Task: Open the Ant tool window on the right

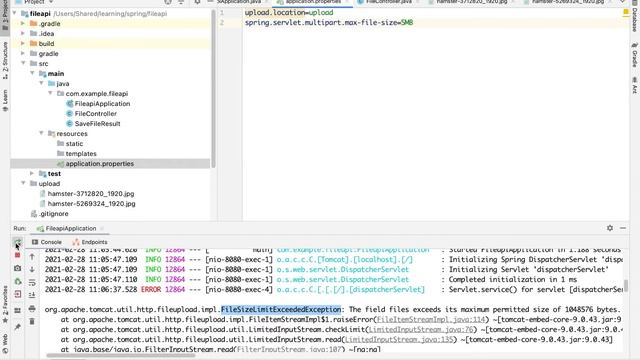Action: 635,85
